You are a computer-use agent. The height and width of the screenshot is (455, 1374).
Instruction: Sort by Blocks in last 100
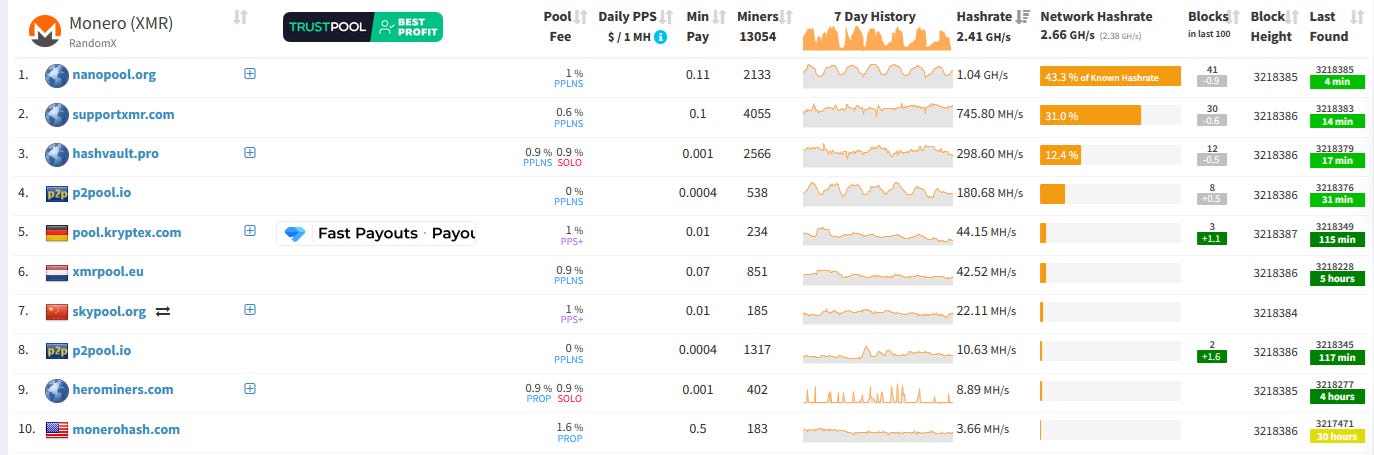click(1235, 17)
